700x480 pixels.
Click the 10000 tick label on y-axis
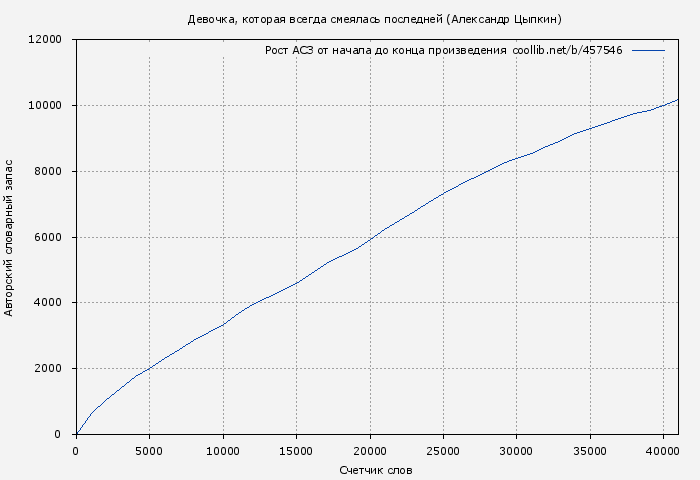click(x=45, y=106)
